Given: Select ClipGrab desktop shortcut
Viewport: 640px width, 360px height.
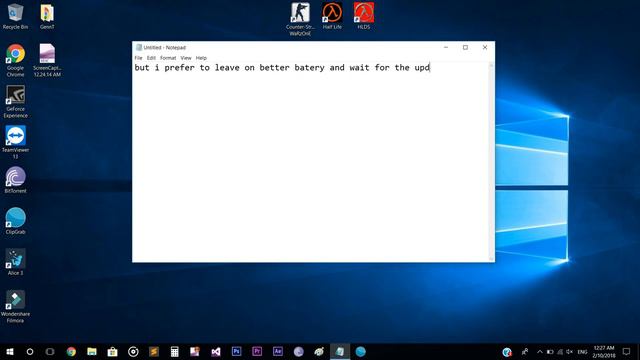Looking at the screenshot, I should coord(16,221).
